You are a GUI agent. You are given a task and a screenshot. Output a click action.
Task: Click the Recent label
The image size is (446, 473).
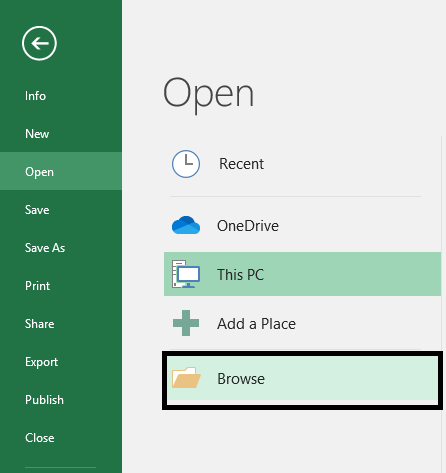pos(241,164)
